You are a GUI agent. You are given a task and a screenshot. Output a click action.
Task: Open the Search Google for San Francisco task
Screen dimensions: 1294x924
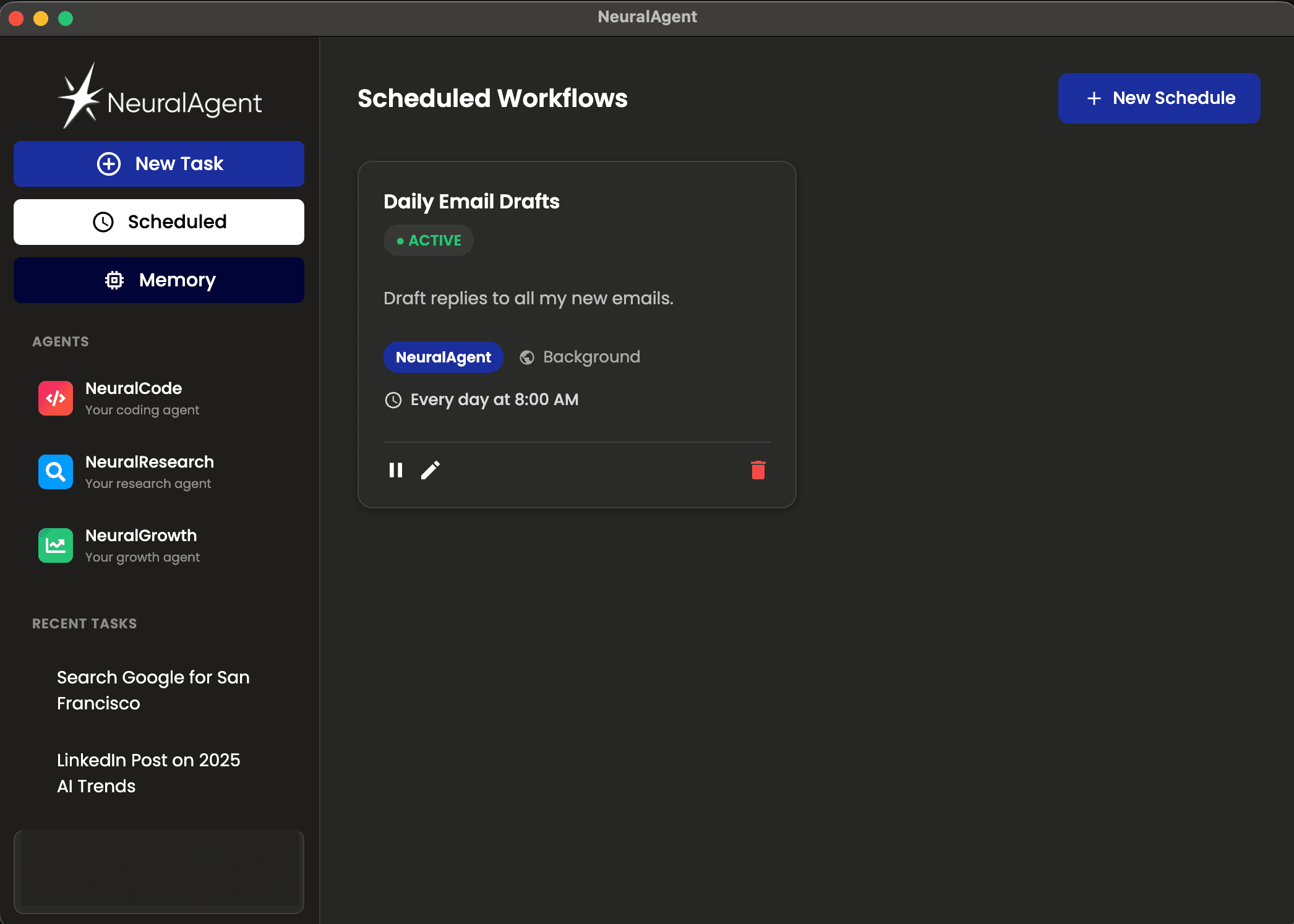(x=153, y=690)
